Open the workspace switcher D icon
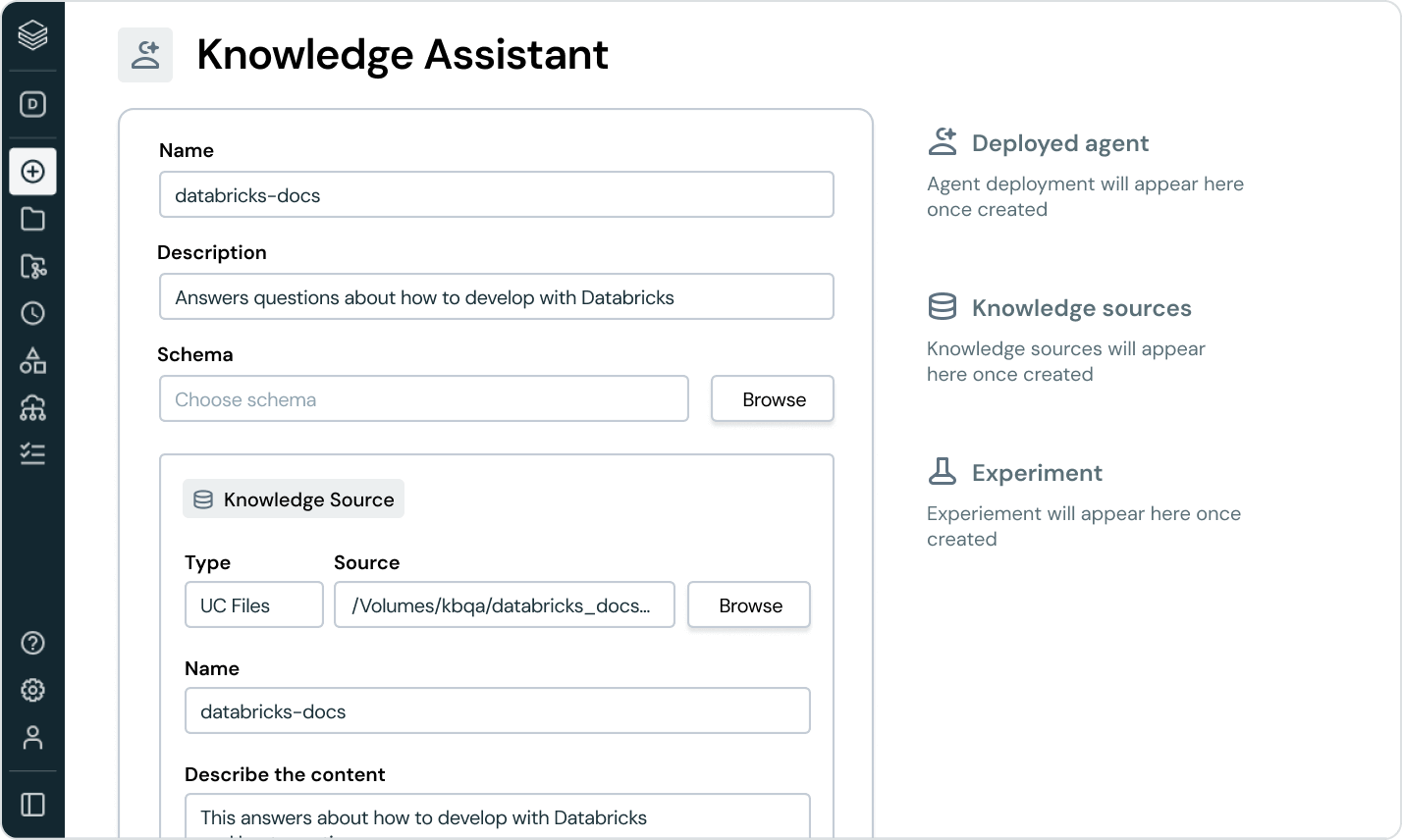Image resolution: width=1402 pixels, height=840 pixels. point(32,104)
